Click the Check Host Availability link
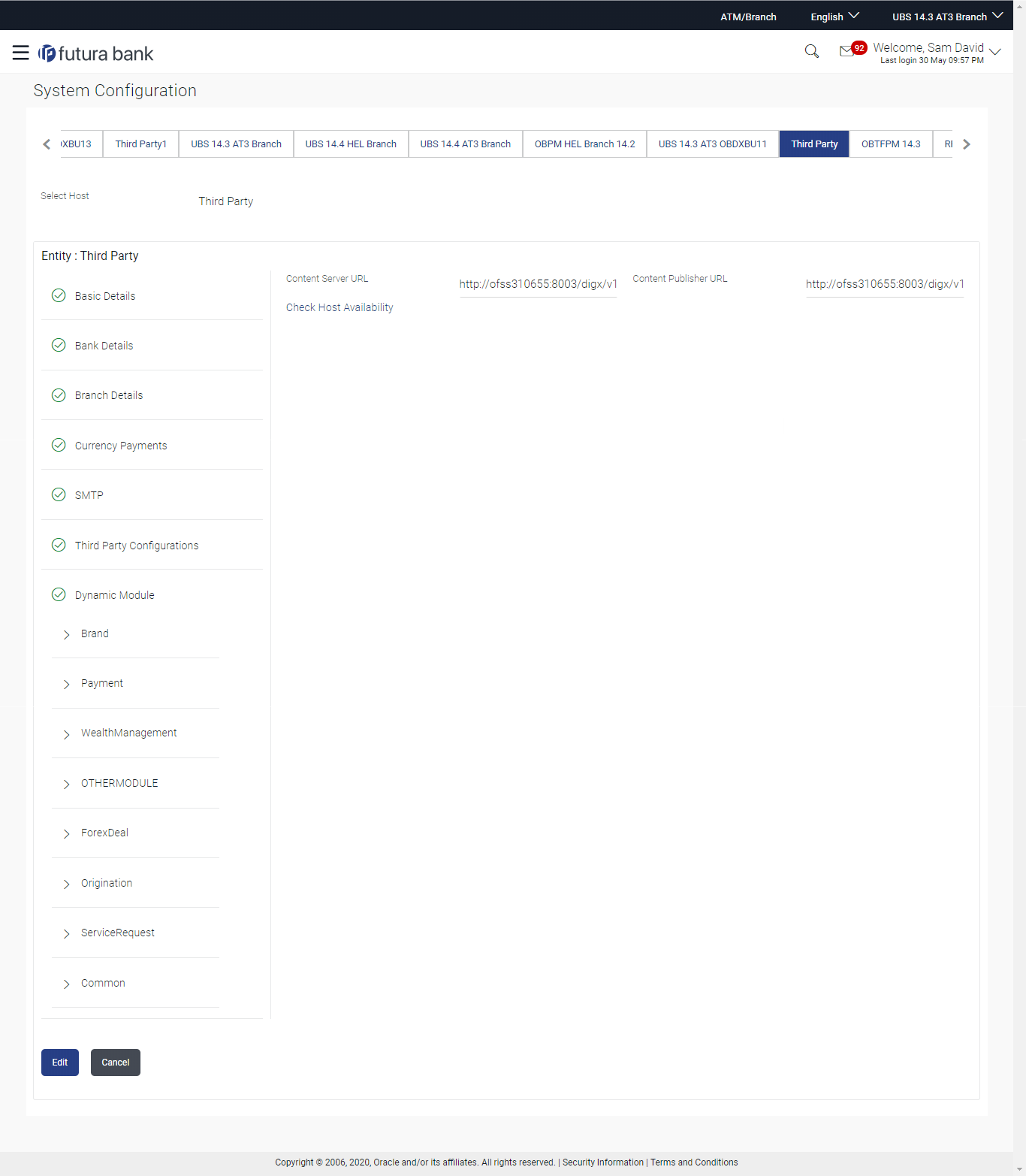This screenshot has height=1176, width=1026. point(339,307)
